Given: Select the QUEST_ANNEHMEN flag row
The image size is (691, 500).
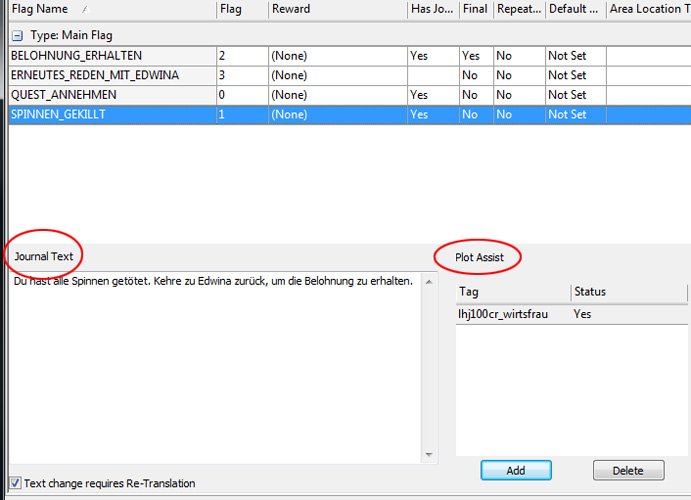Looking at the screenshot, I should point(63,95).
